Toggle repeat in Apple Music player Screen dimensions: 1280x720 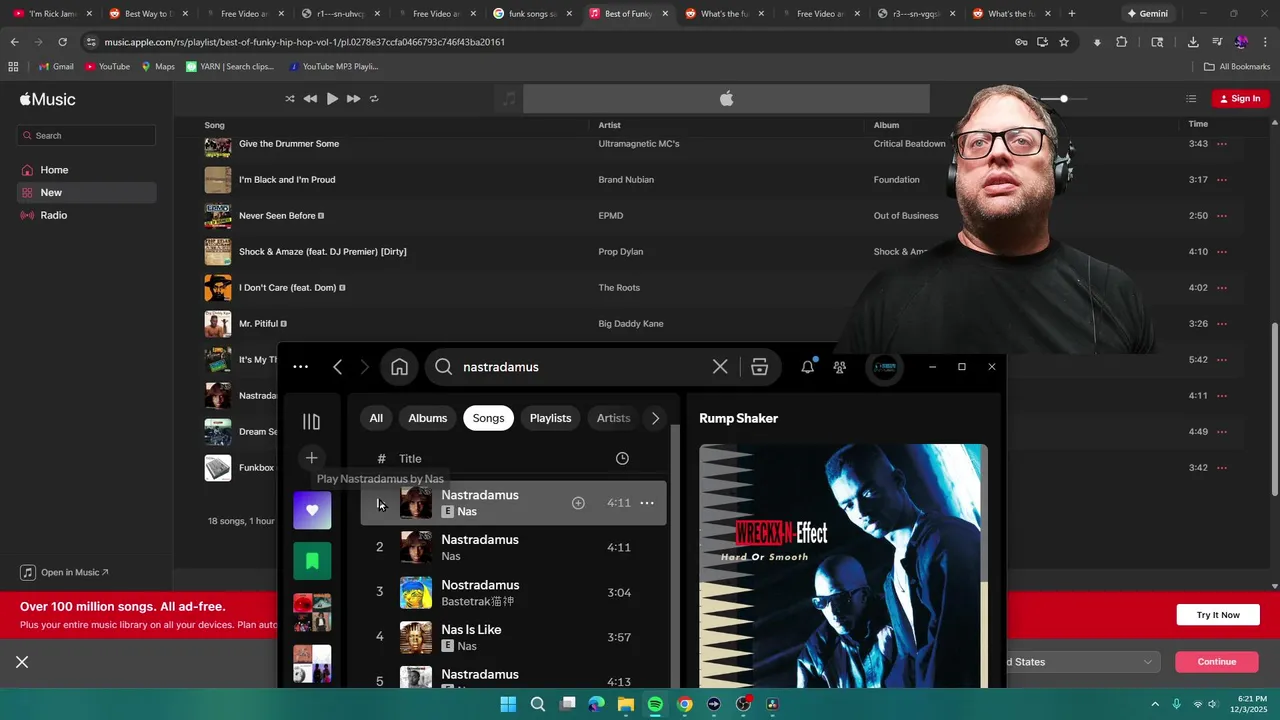pos(374,99)
